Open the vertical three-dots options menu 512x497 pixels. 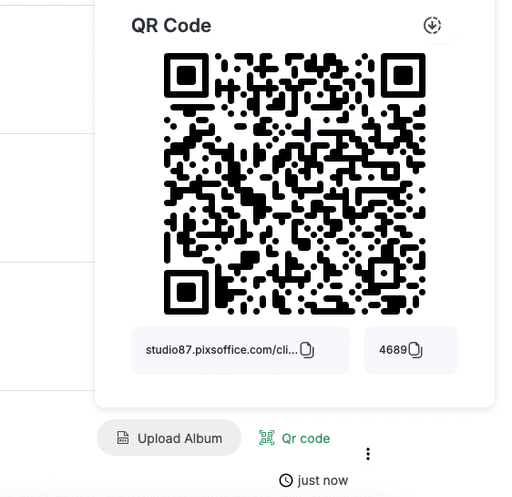(x=368, y=454)
